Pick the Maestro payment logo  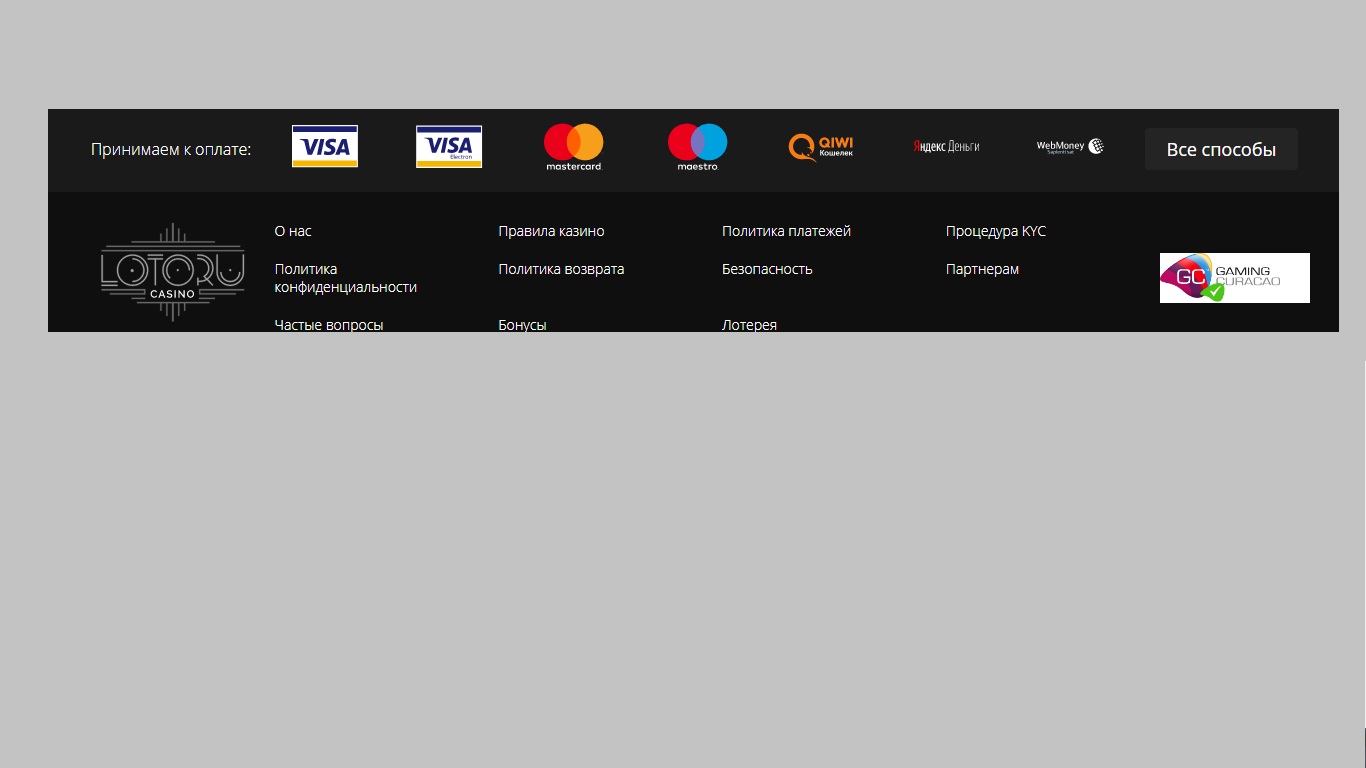[698, 147]
